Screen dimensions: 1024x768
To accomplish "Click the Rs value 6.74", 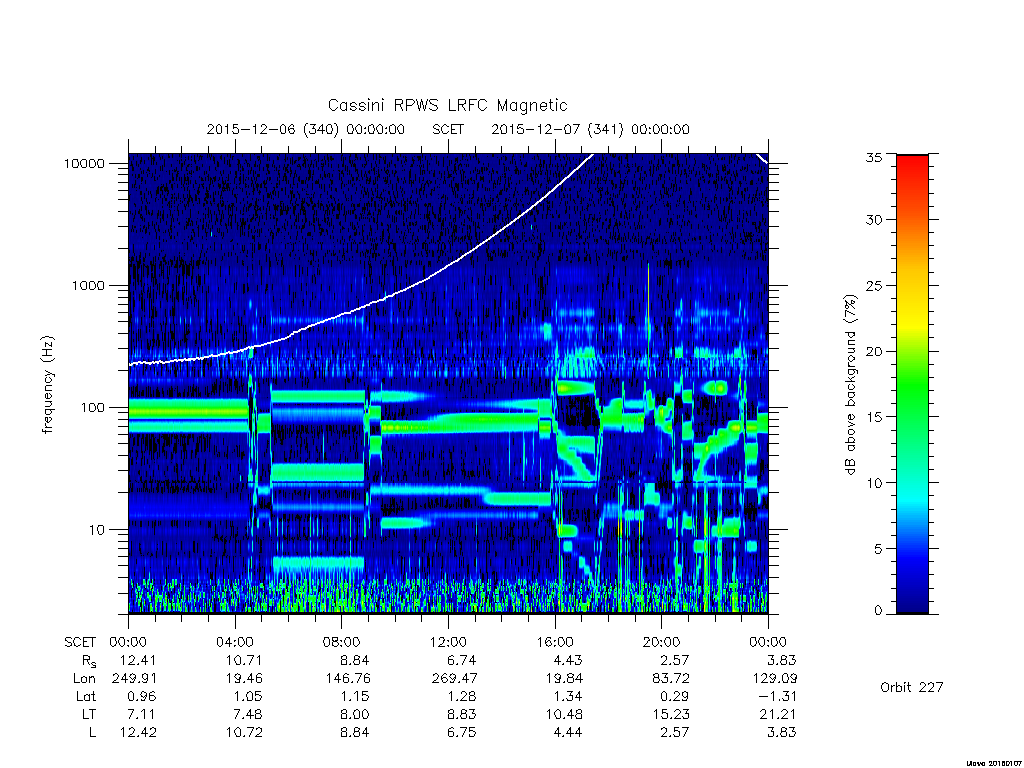I will click(x=461, y=660).
